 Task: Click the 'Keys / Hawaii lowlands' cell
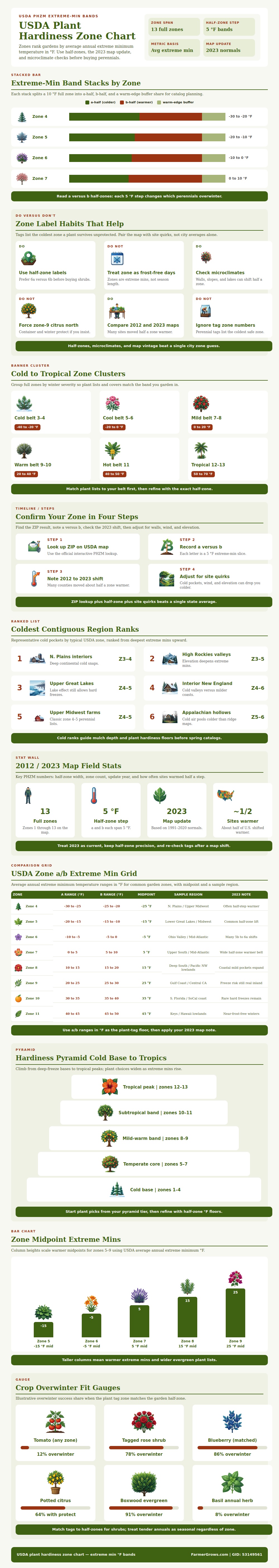pyautogui.click(x=188, y=1013)
